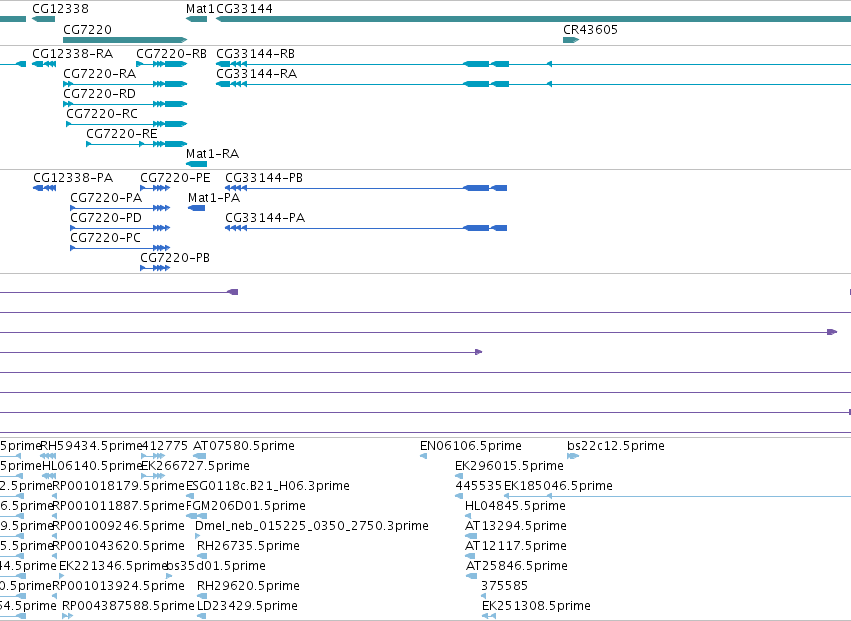The width and height of the screenshot is (851, 621).
Task: Select the long CG33144 gene bar
Action: click(x=534, y=19)
